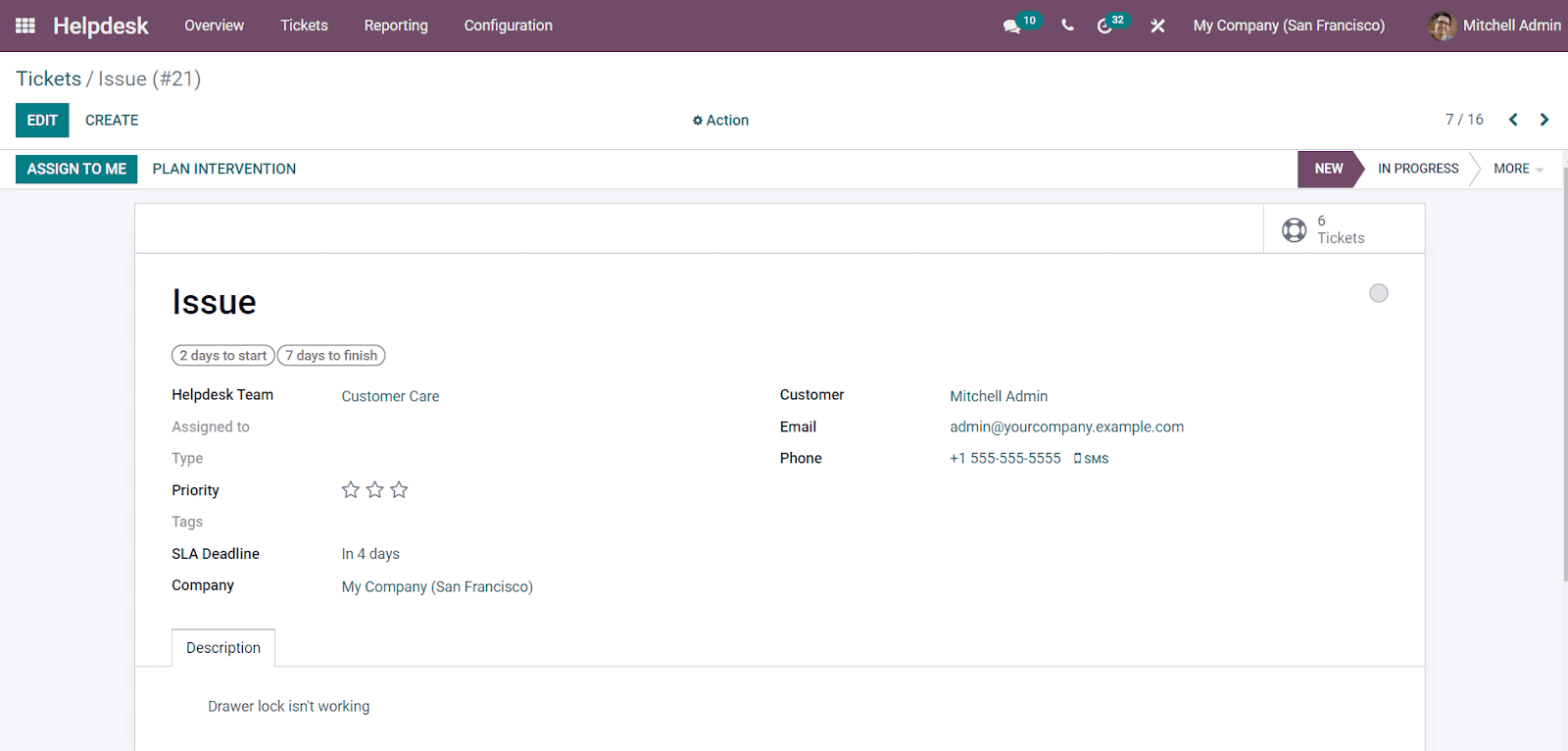Click the SMS icon next to phone
1568x751 pixels.
pyautogui.click(x=1091, y=459)
